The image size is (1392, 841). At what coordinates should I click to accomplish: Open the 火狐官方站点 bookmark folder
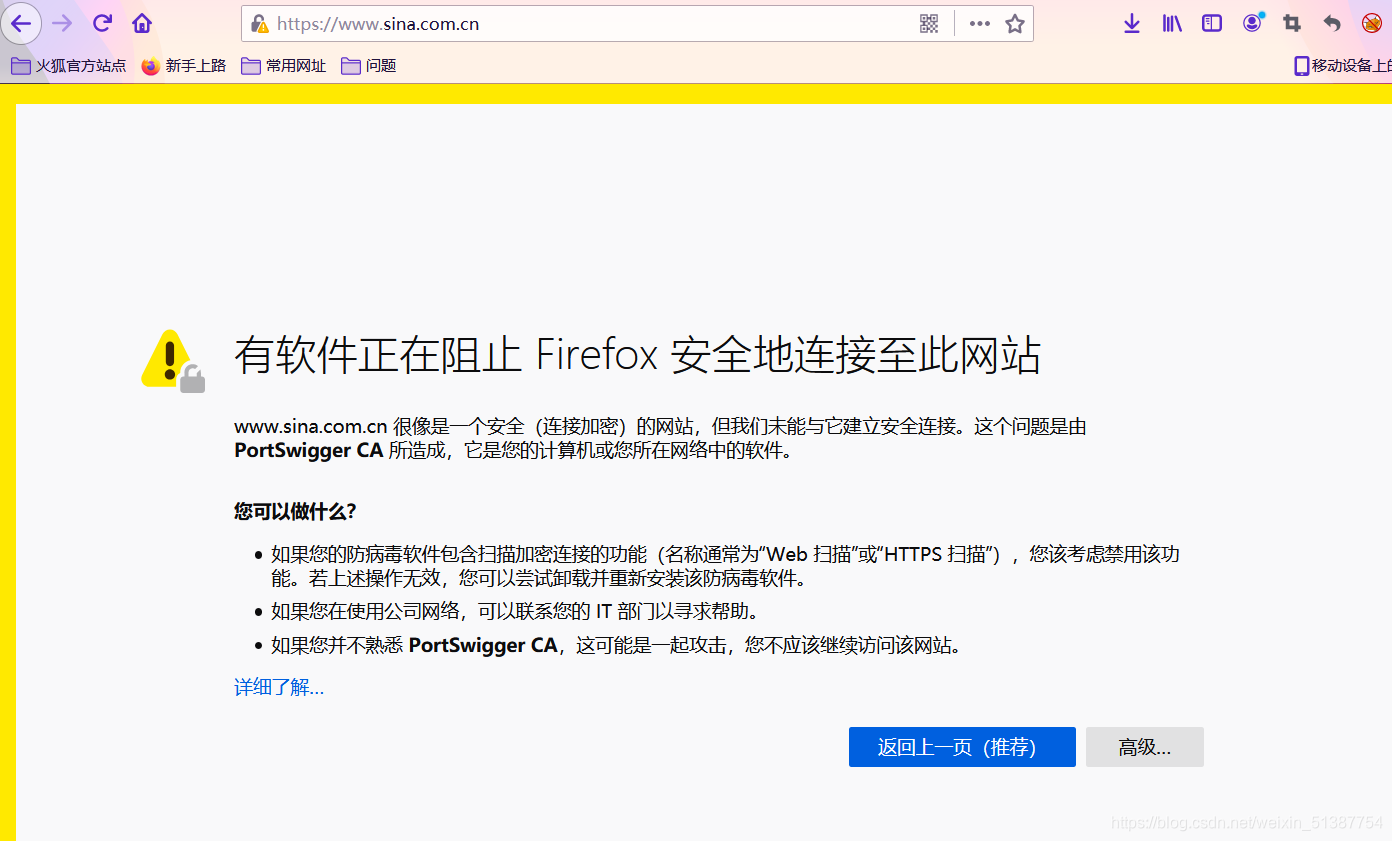(69, 66)
